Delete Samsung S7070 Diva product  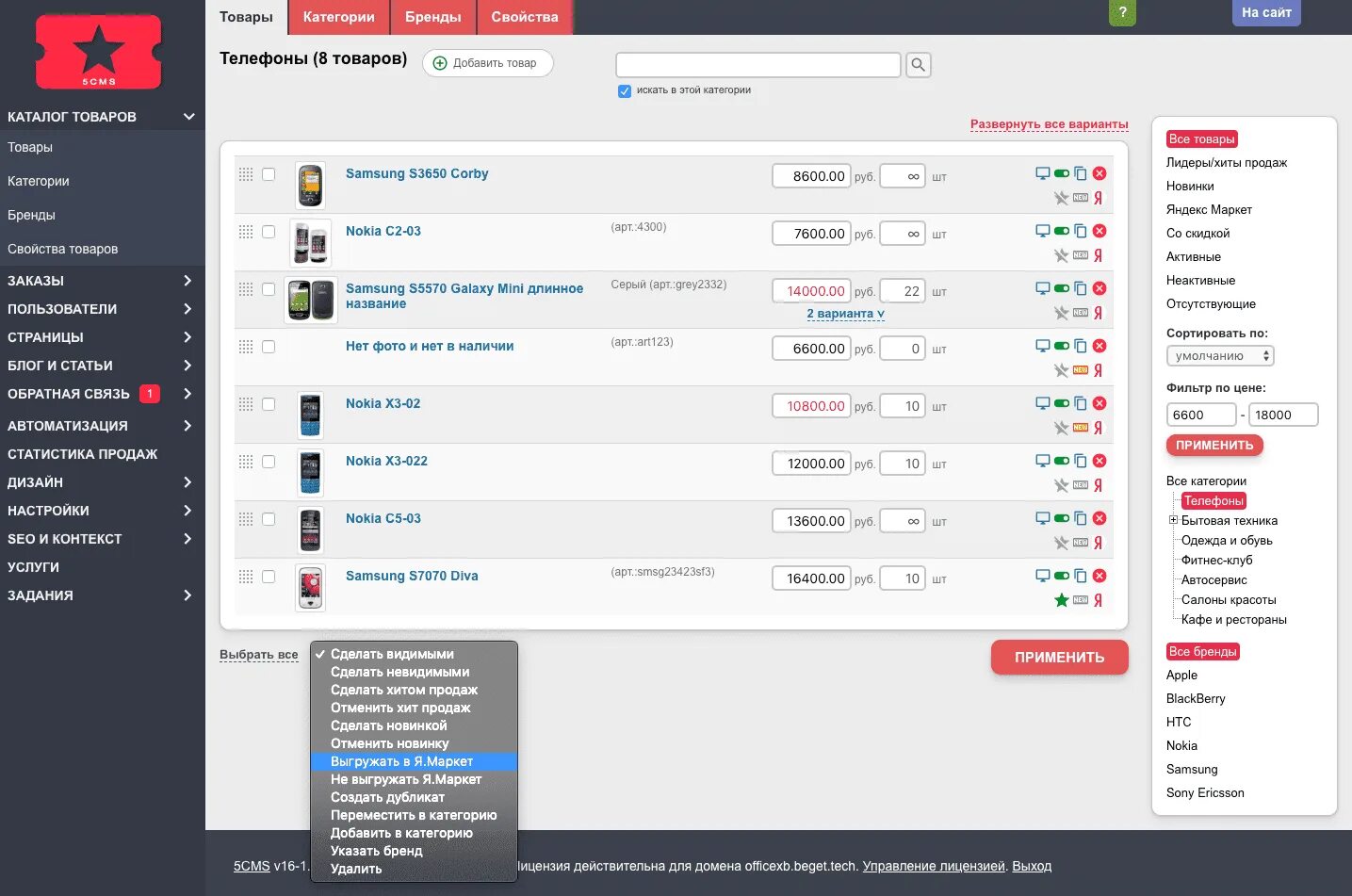[x=1100, y=576]
